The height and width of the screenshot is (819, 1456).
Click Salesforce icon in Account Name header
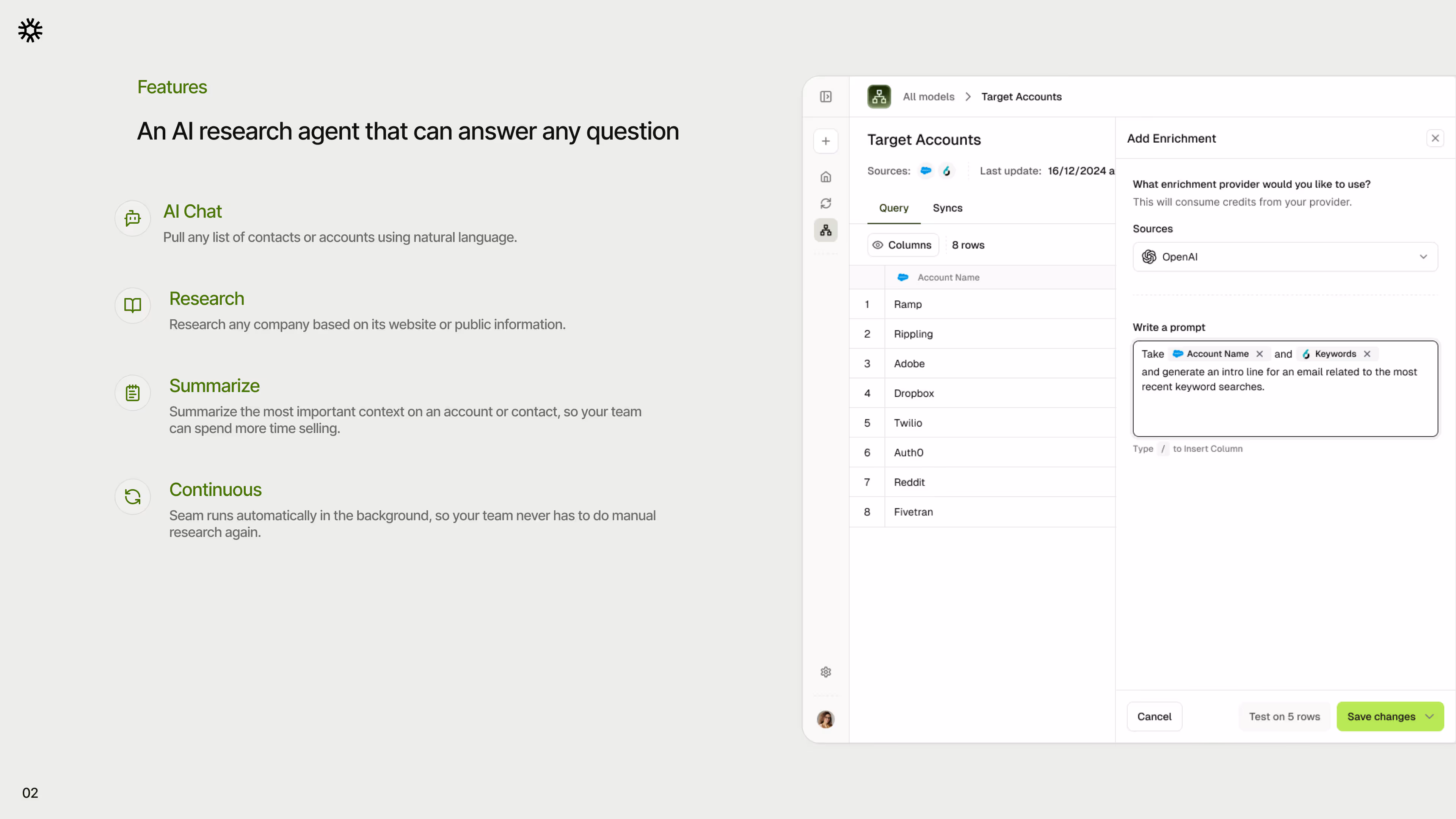point(903,278)
